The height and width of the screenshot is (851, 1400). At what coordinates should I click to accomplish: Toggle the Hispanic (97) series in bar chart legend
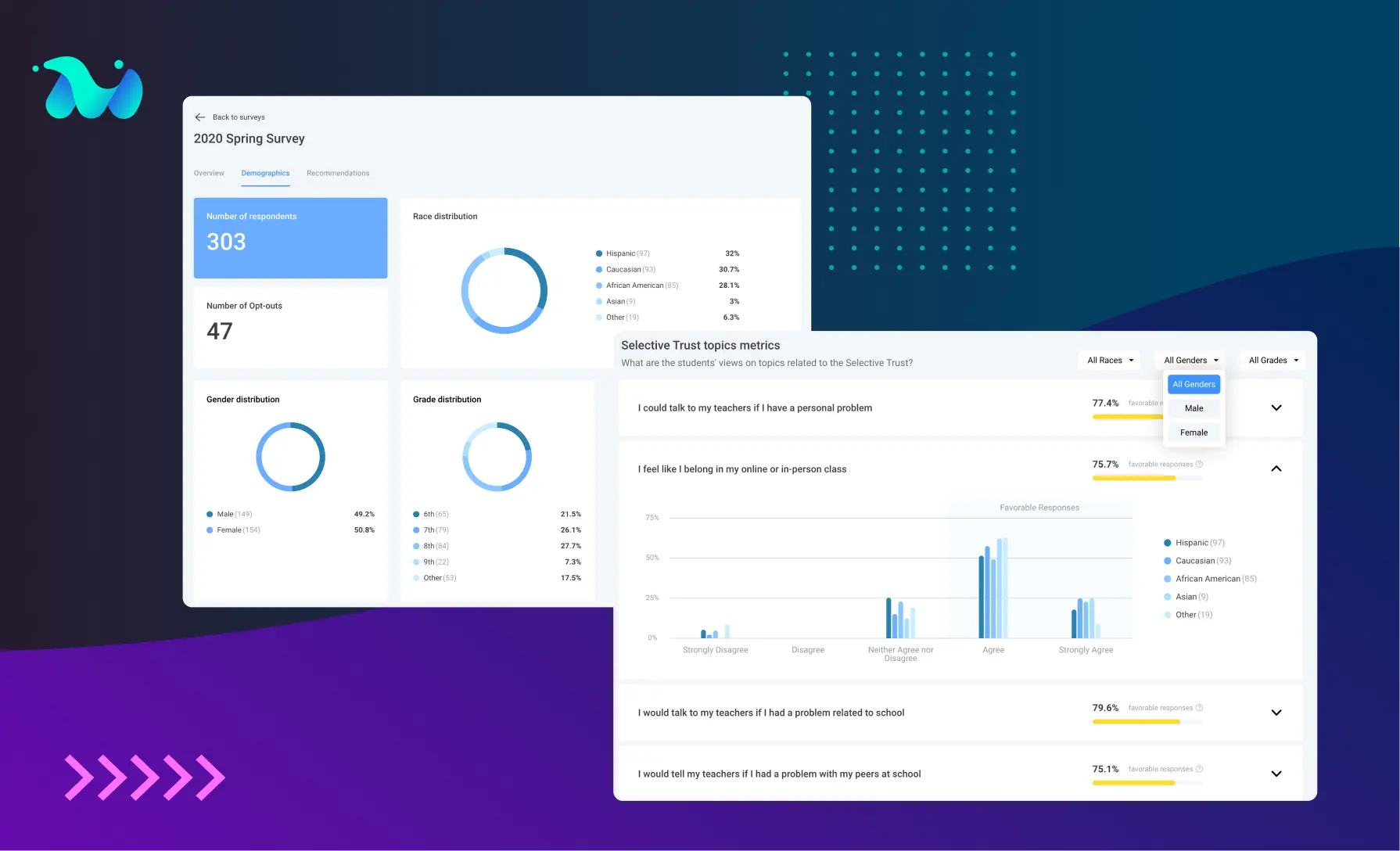[x=1194, y=543]
